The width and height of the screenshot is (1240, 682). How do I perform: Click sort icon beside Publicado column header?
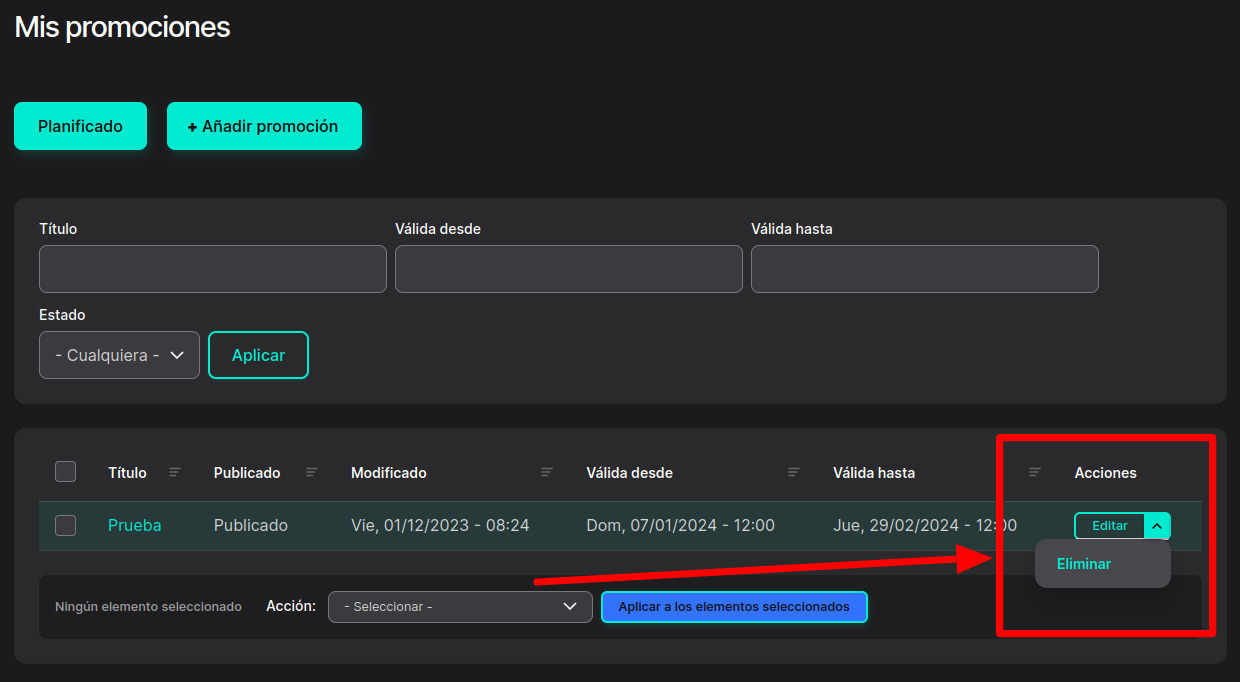311,472
